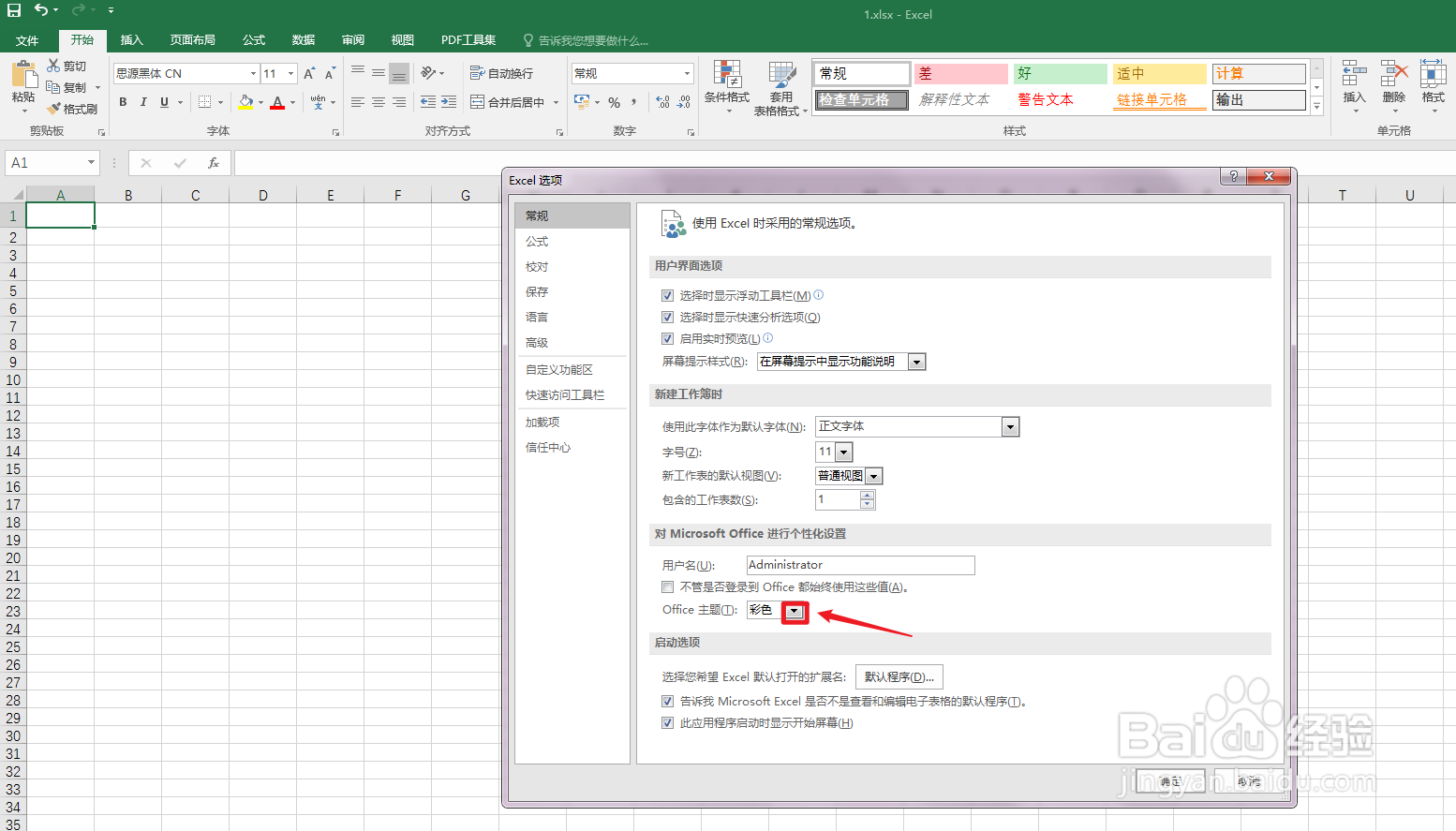Screen dimensions: 1456x831
Task: Toggle Underline formatting
Action: (165, 102)
